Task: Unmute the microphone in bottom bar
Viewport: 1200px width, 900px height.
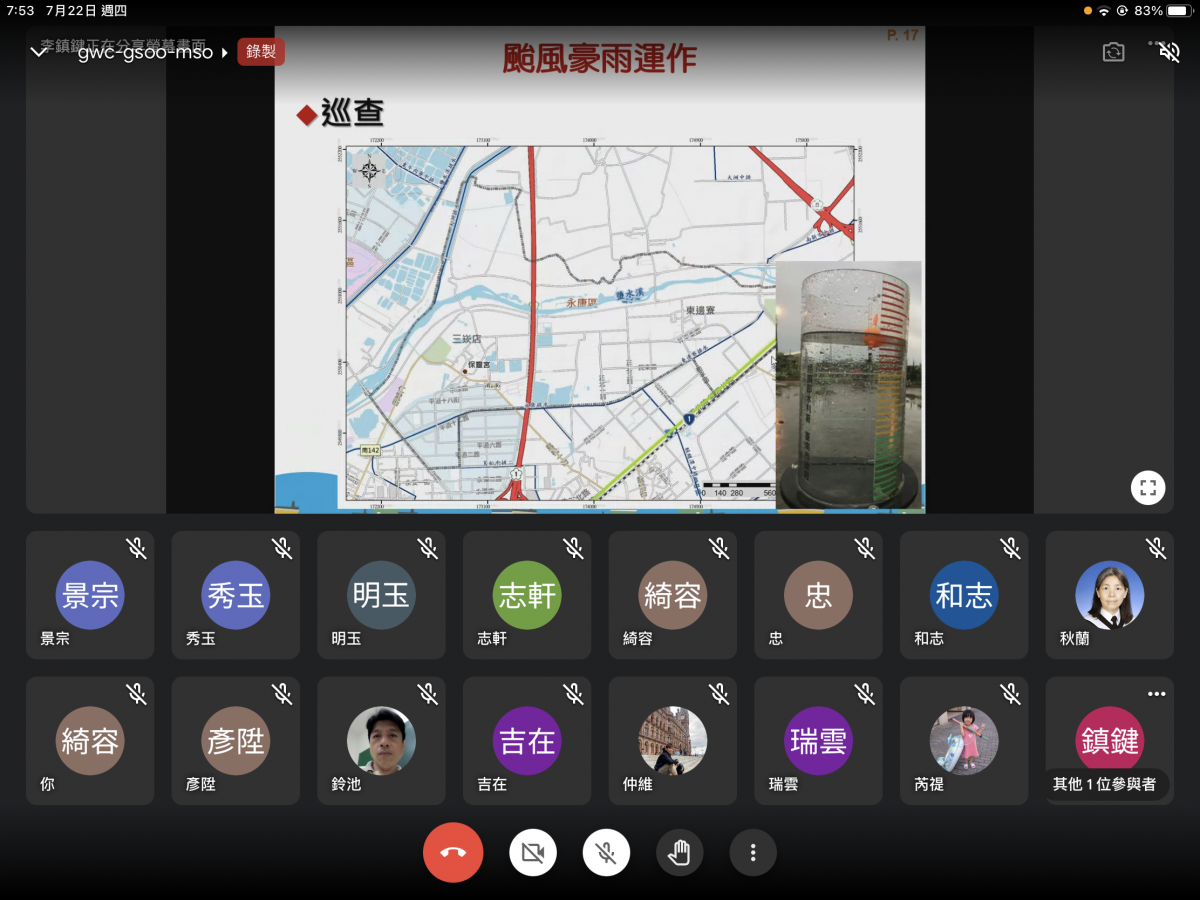Action: point(606,853)
